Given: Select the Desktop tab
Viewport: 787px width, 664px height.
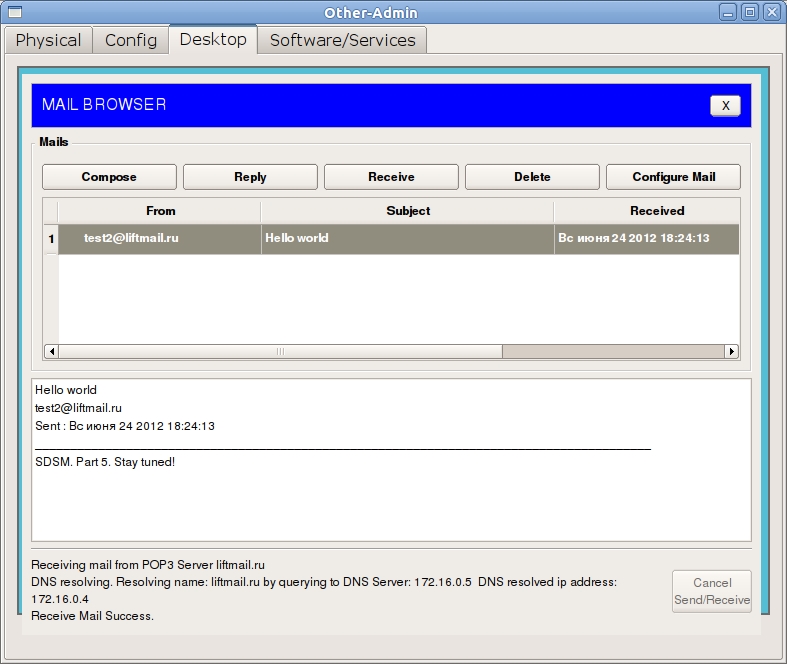Looking at the screenshot, I should 213,40.
